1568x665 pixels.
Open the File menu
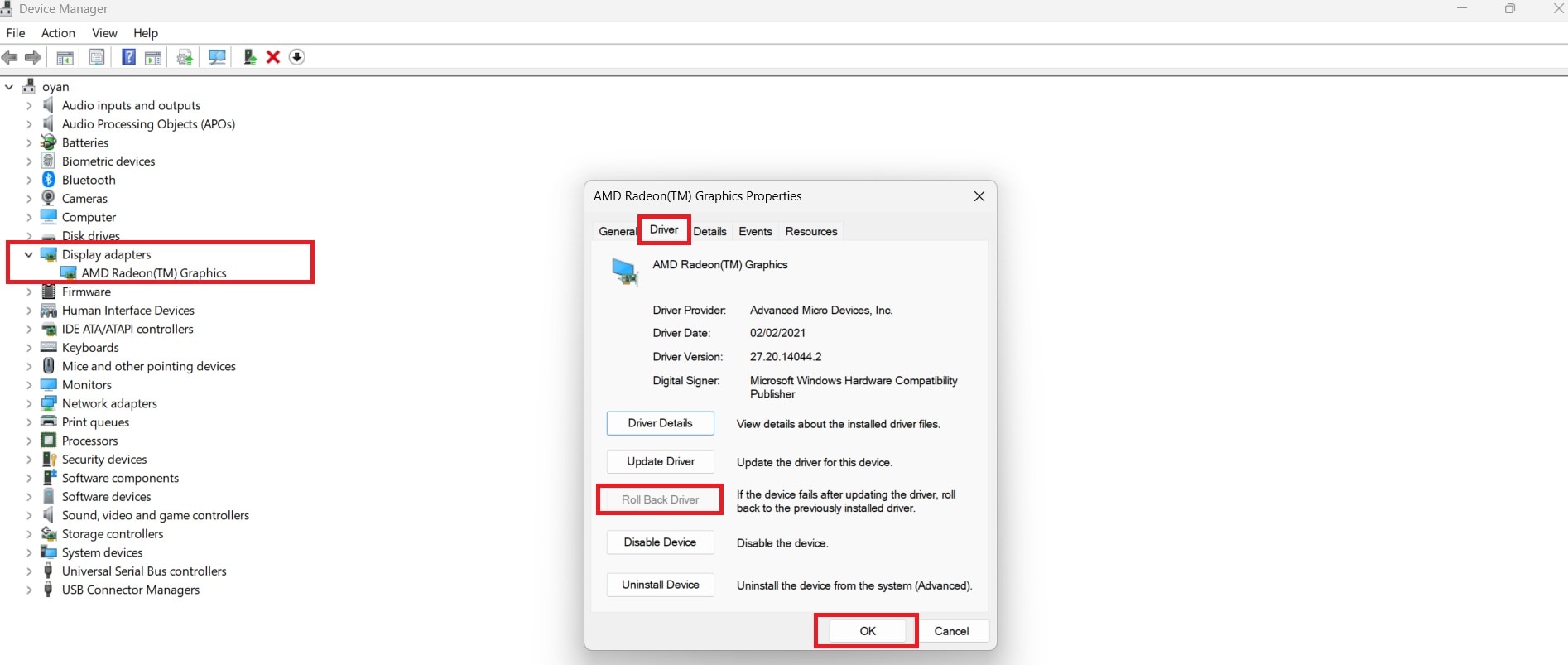coord(16,33)
